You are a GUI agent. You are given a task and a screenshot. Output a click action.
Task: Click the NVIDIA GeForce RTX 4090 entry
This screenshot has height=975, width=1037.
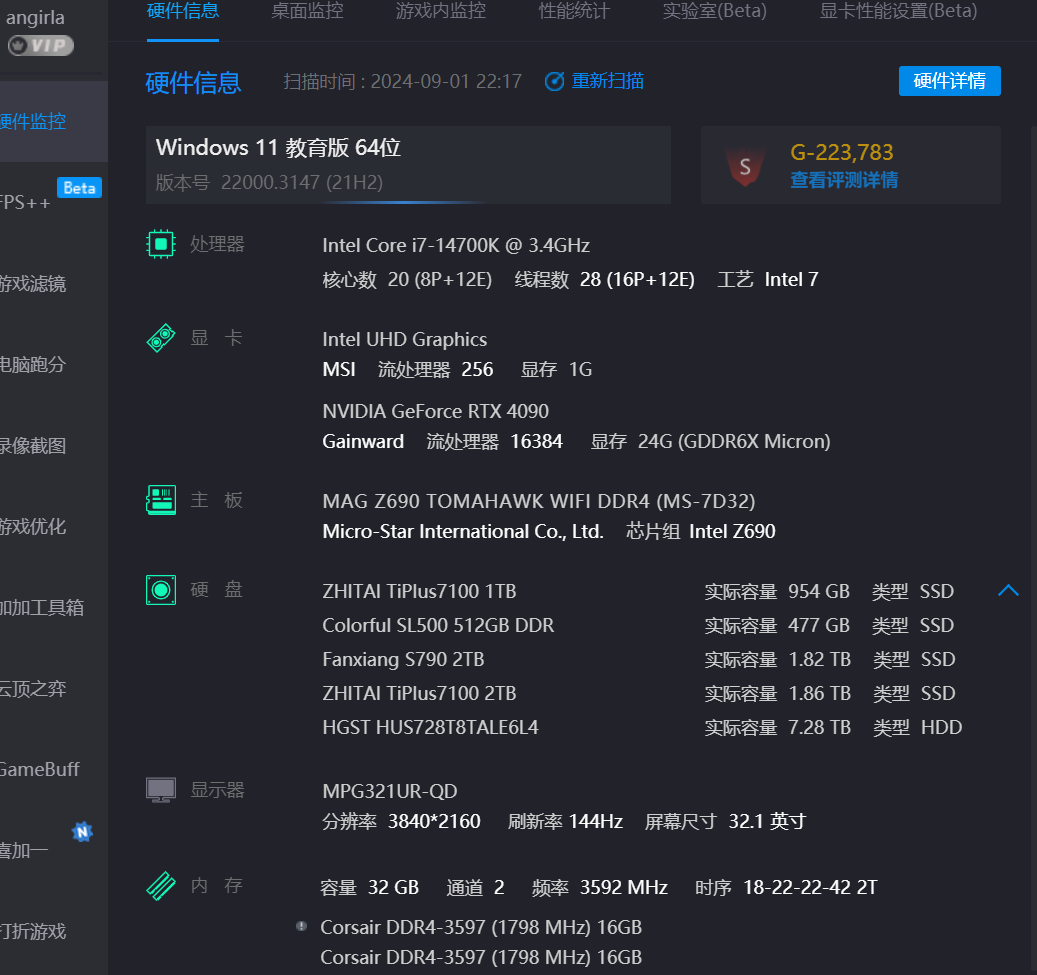(x=435, y=411)
